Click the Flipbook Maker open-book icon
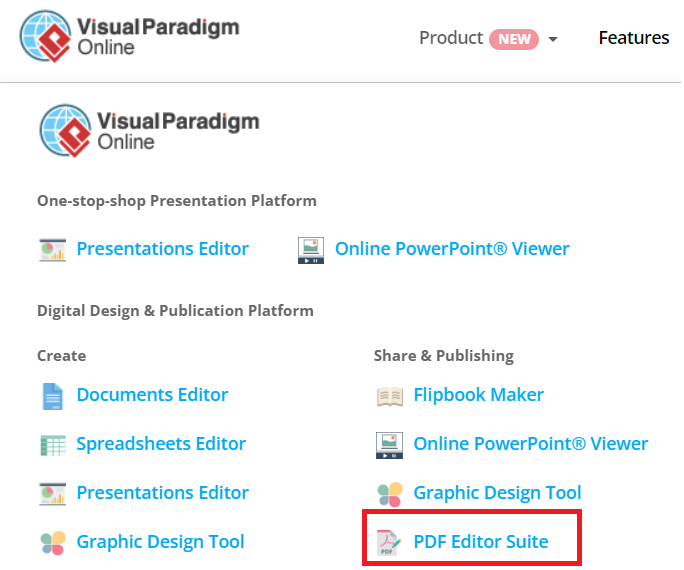 pyautogui.click(x=389, y=395)
